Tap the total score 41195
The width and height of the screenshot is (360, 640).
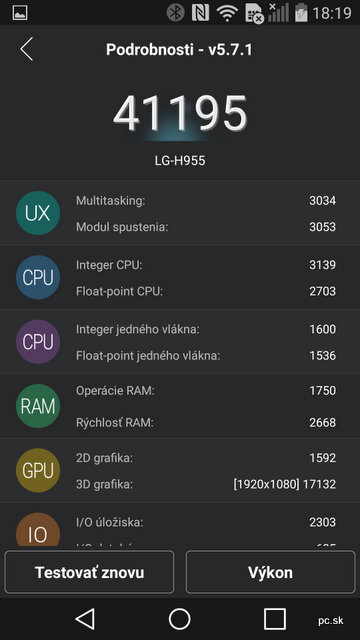(x=180, y=114)
